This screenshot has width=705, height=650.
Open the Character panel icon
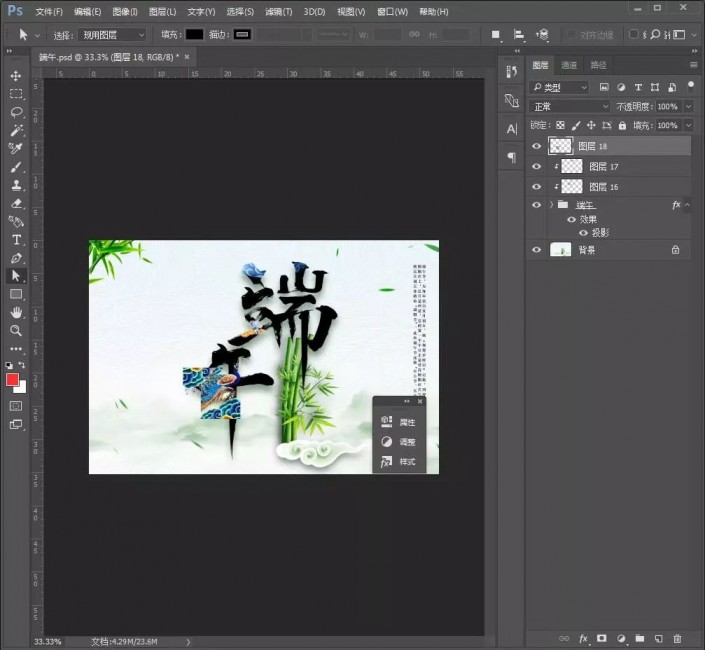512,129
